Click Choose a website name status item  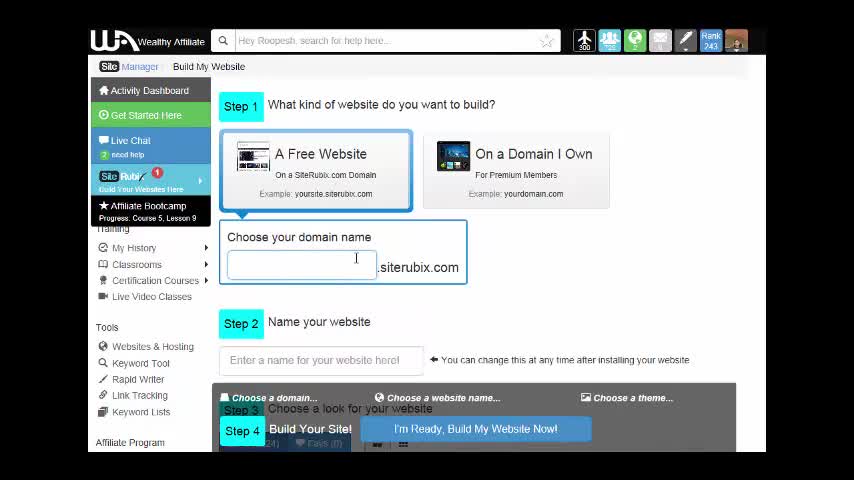[x=438, y=398]
